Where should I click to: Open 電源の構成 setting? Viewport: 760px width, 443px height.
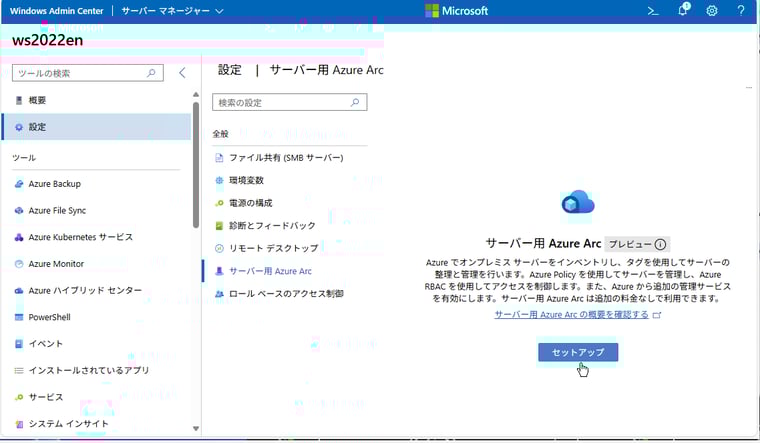pyautogui.click(x=251, y=203)
